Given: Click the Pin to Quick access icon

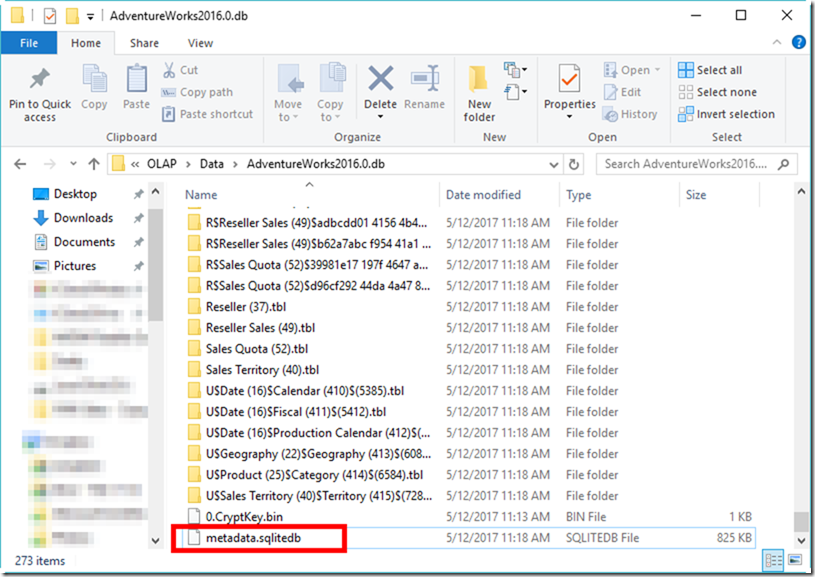Looking at the screenshot, I should (40, 79).
